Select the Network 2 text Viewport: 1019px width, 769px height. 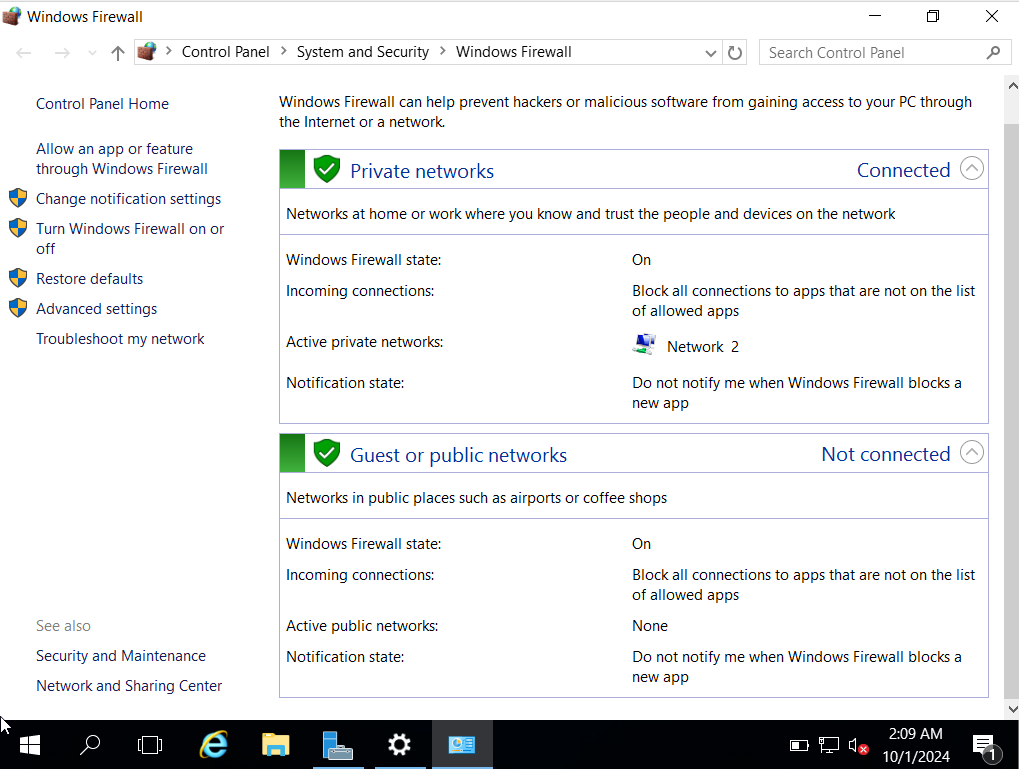pos(703,346)
